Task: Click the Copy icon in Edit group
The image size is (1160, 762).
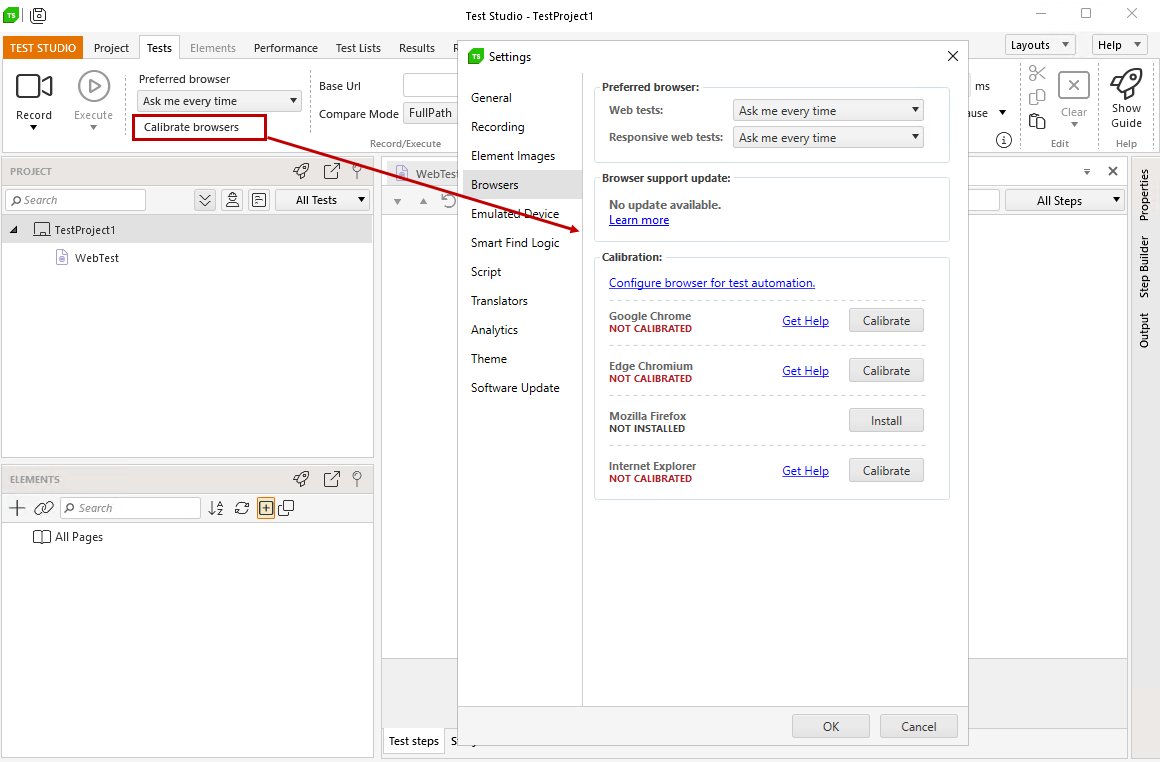Action: pyautogui.click(x=1037, y=97)
